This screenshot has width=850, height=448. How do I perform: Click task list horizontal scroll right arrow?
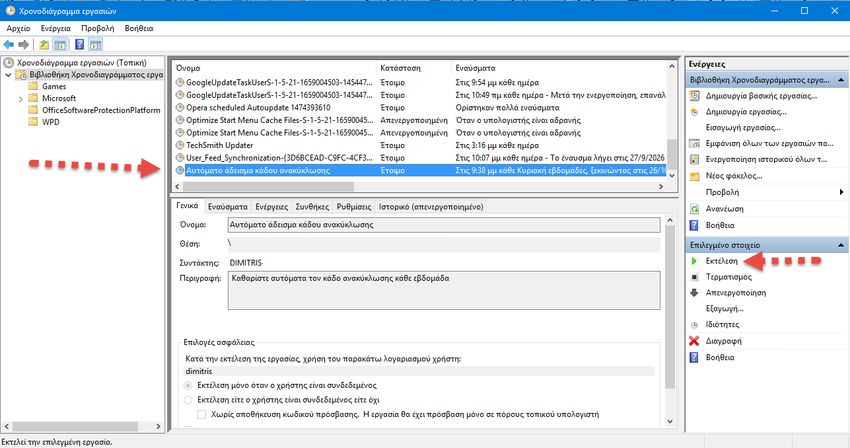pyautogui.click(x=661, y=186)
